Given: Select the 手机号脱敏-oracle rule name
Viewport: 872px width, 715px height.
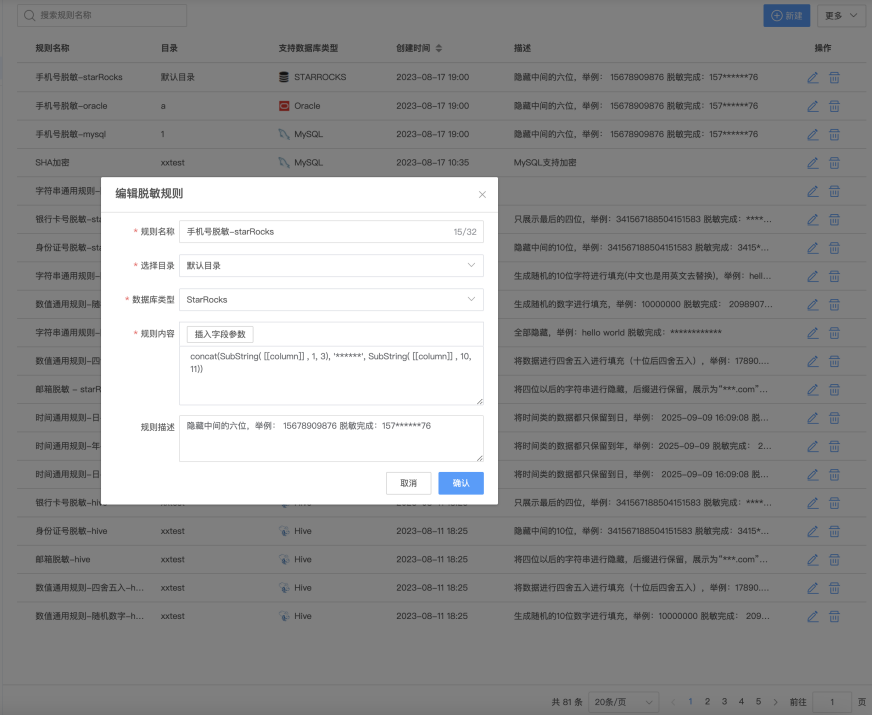Looking at the screenshot, I should coord(71,106).
